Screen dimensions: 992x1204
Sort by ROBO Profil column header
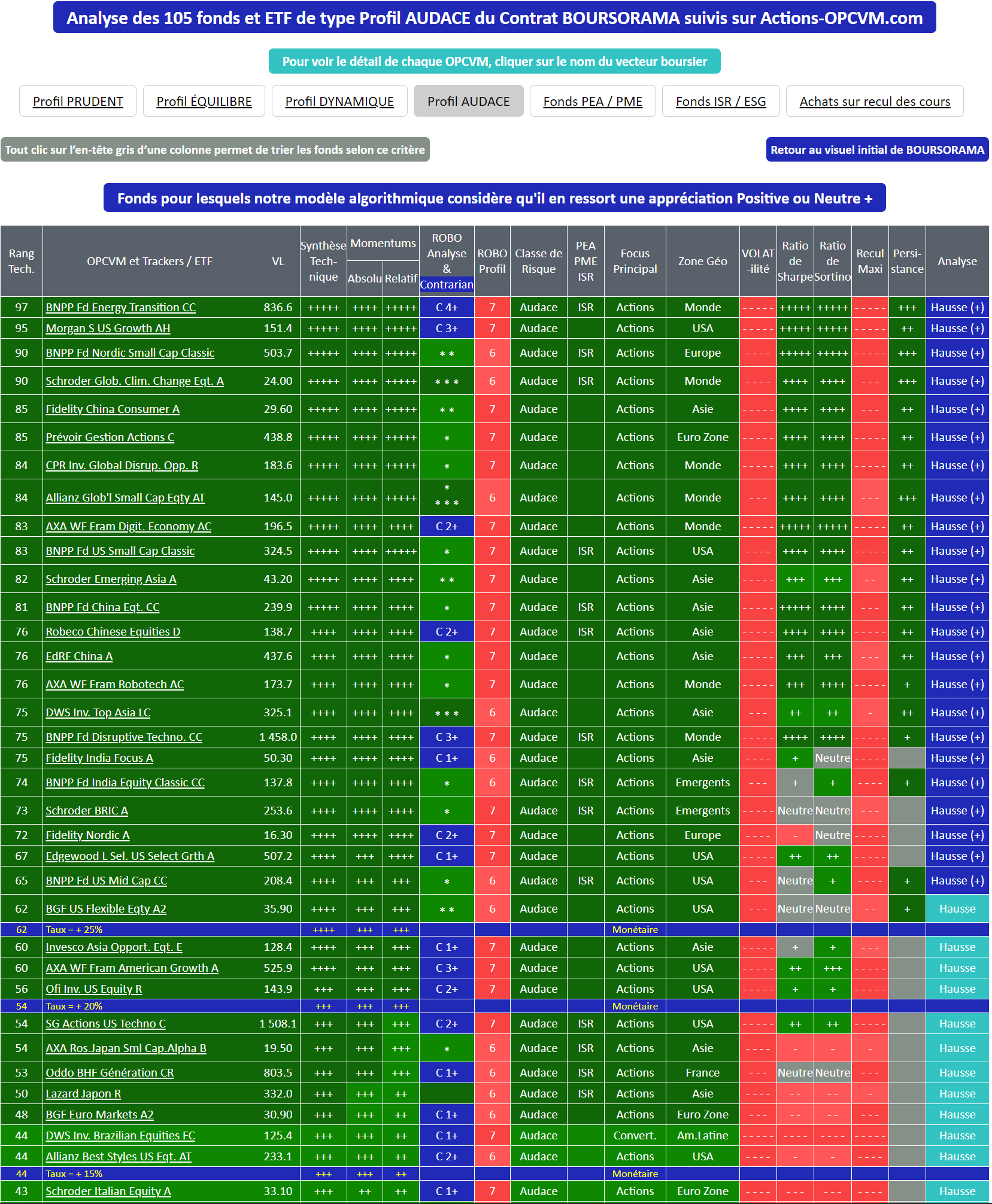coord(492,261)
